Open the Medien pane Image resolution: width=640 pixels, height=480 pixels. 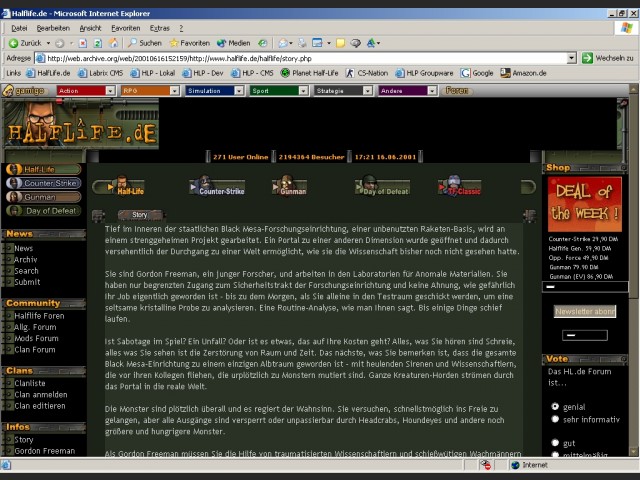coord(233,43)
